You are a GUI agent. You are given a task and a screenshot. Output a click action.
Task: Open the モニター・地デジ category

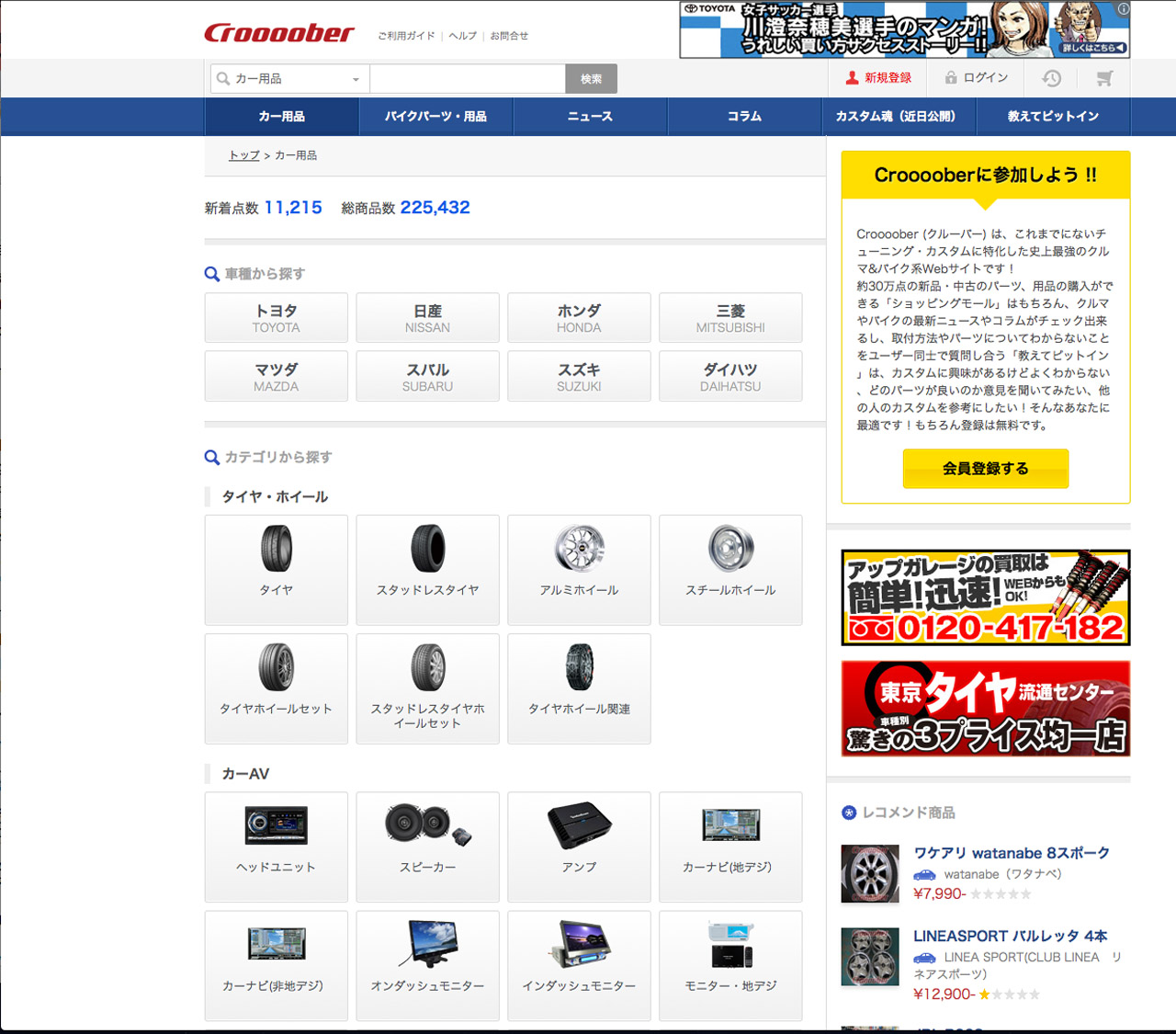coord(731,965)
